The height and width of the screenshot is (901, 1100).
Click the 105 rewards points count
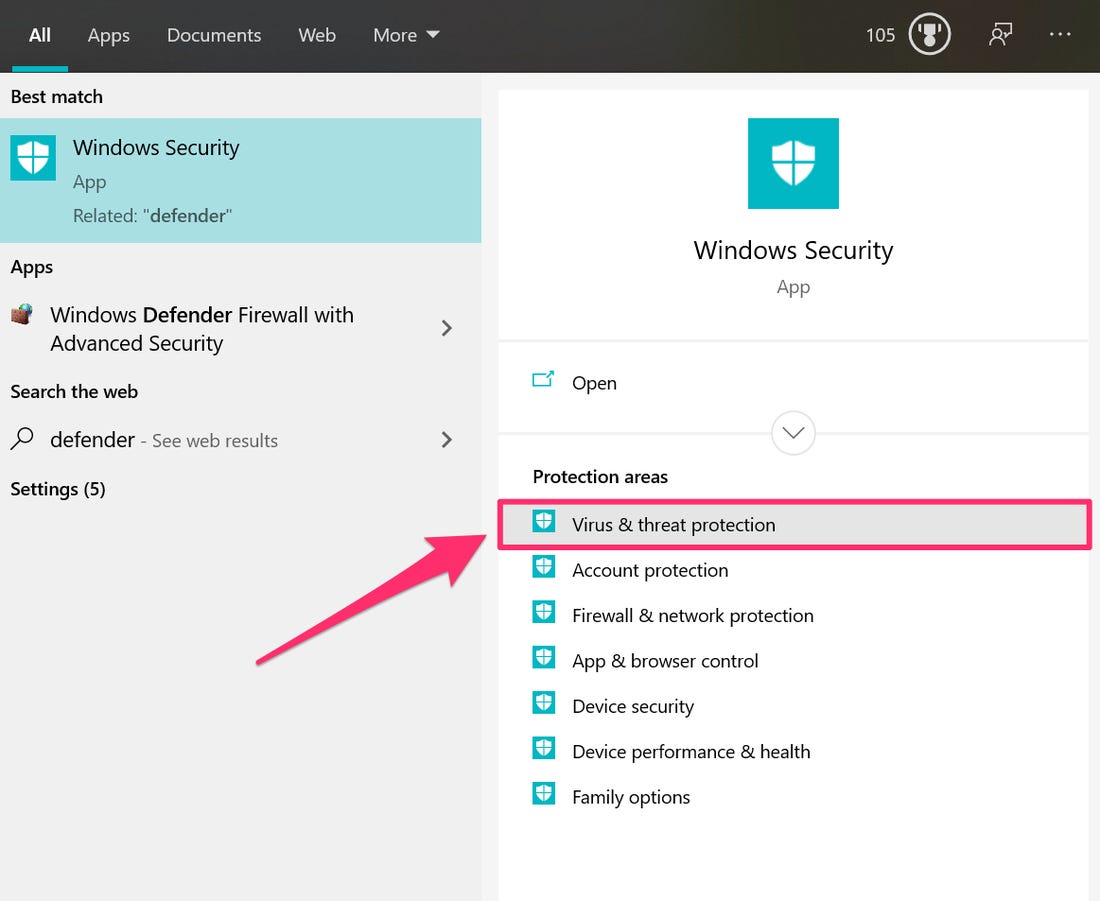tap(880, 35)
